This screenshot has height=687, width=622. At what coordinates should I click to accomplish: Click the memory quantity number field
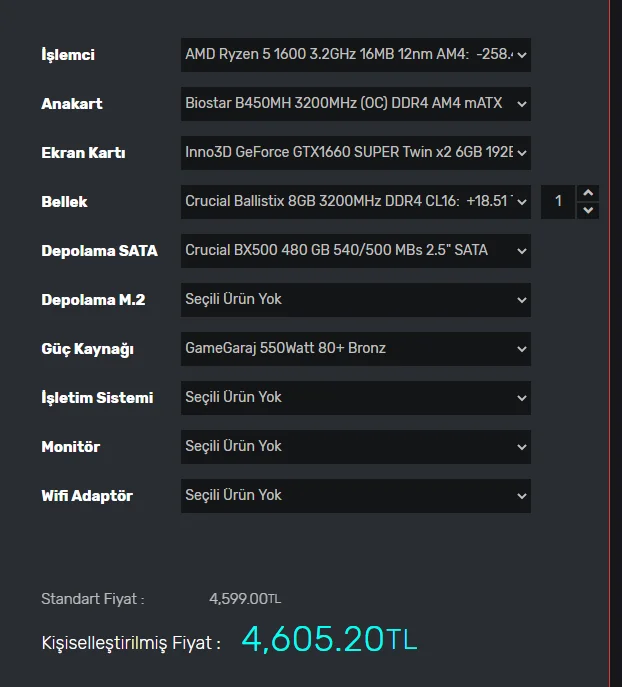[558, 201]
